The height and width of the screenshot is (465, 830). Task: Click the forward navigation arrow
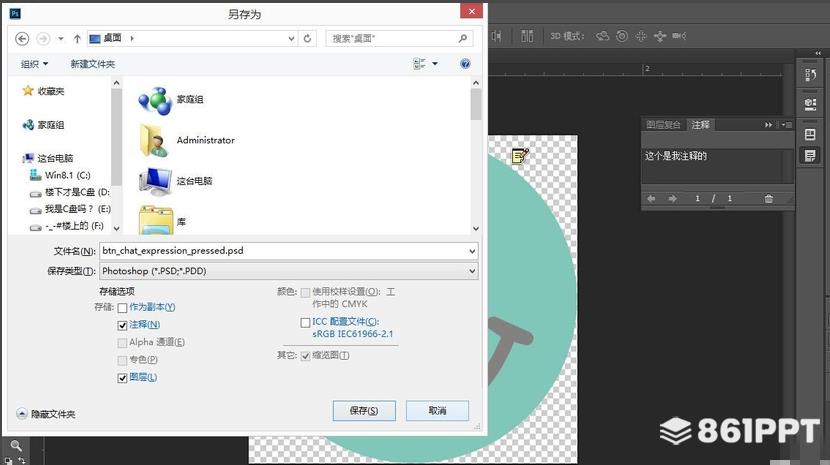point(43,39)
